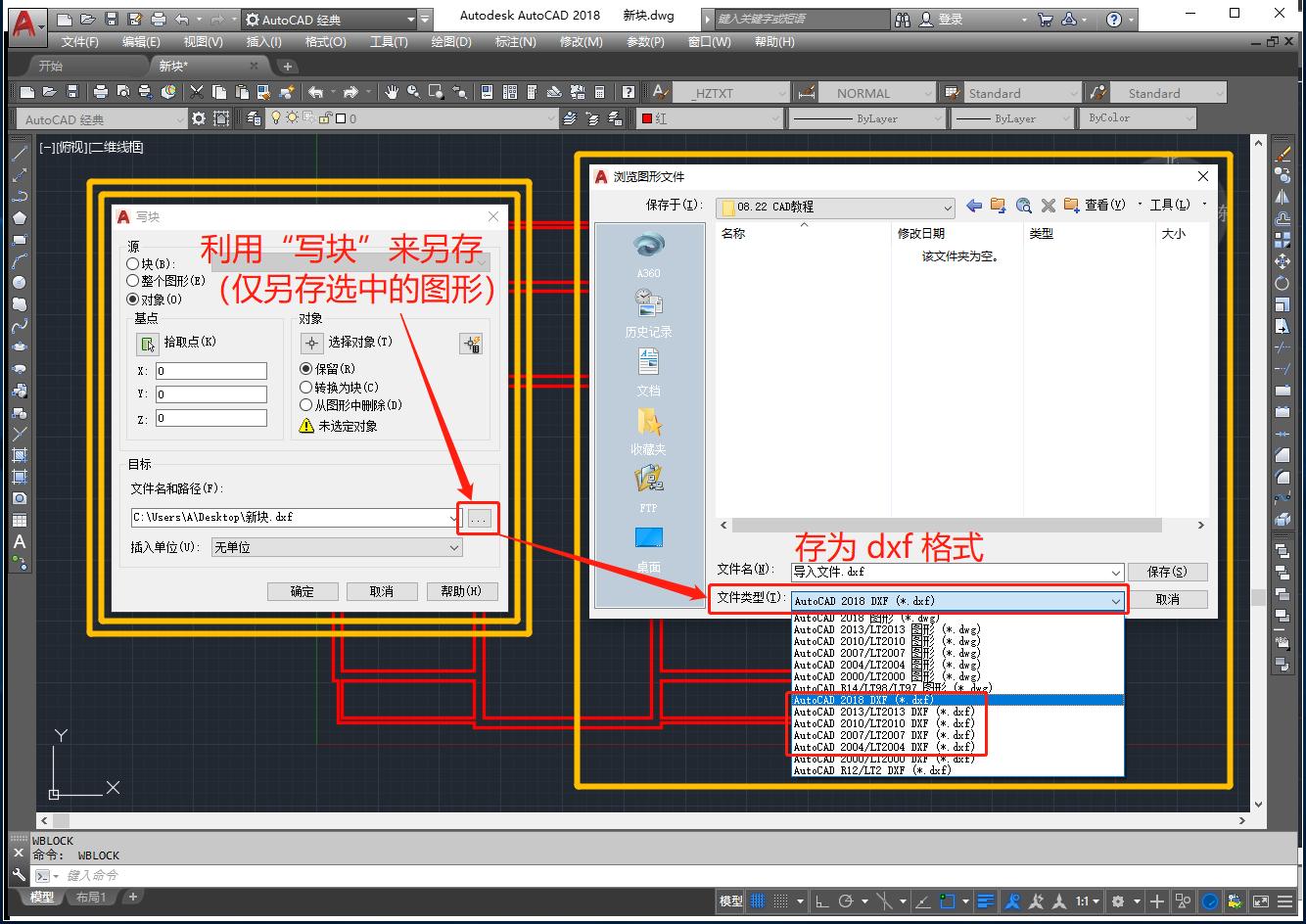Select the Multiline Text tool in the left toolbar
This screenshot has width=1306, height=924.
click(20, 542)
